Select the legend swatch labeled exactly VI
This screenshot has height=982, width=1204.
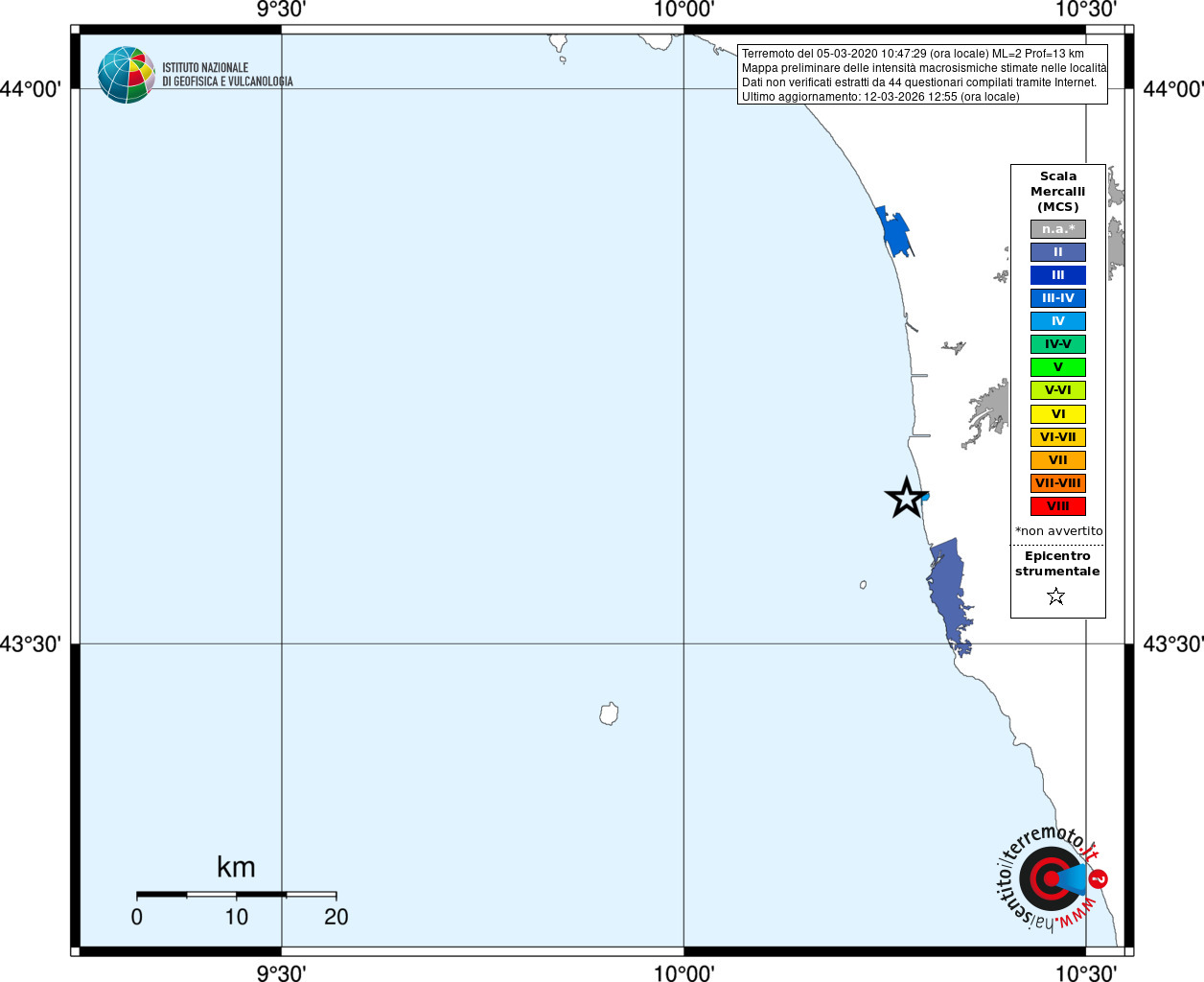[1058, 414]
